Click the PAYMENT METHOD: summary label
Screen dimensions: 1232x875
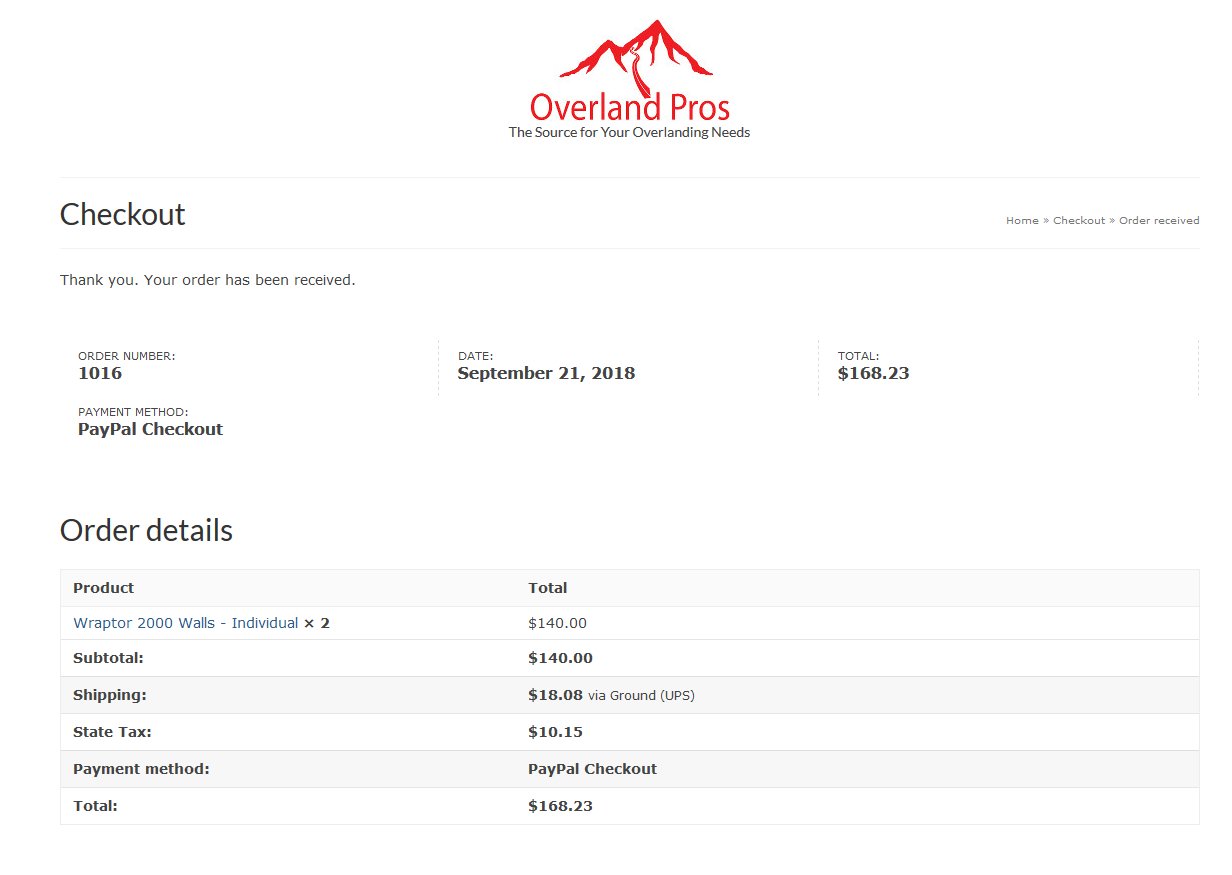pos(133,412)
